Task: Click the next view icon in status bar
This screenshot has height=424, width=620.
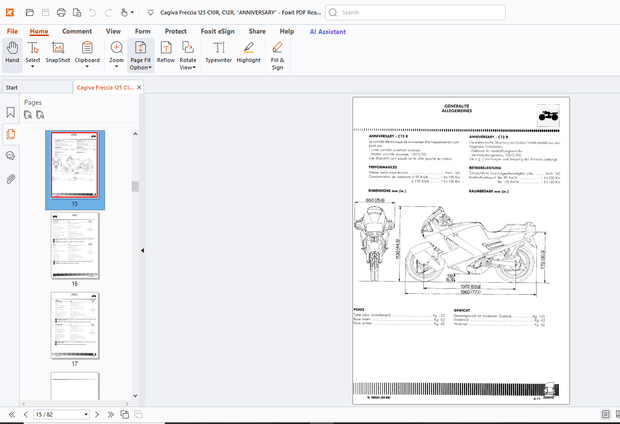Action: pos(138,415)
